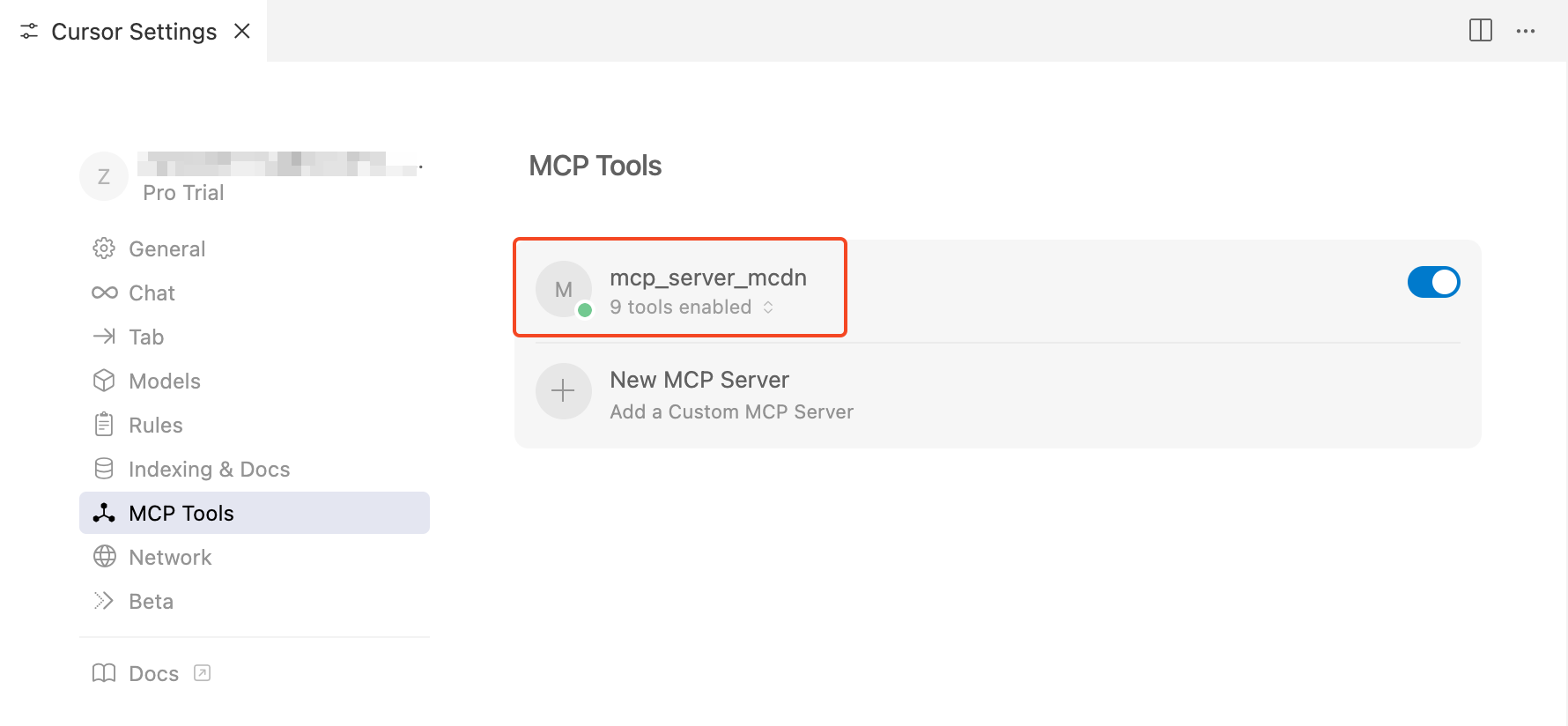Split the editor layout icon

(x=1481, y=31)
